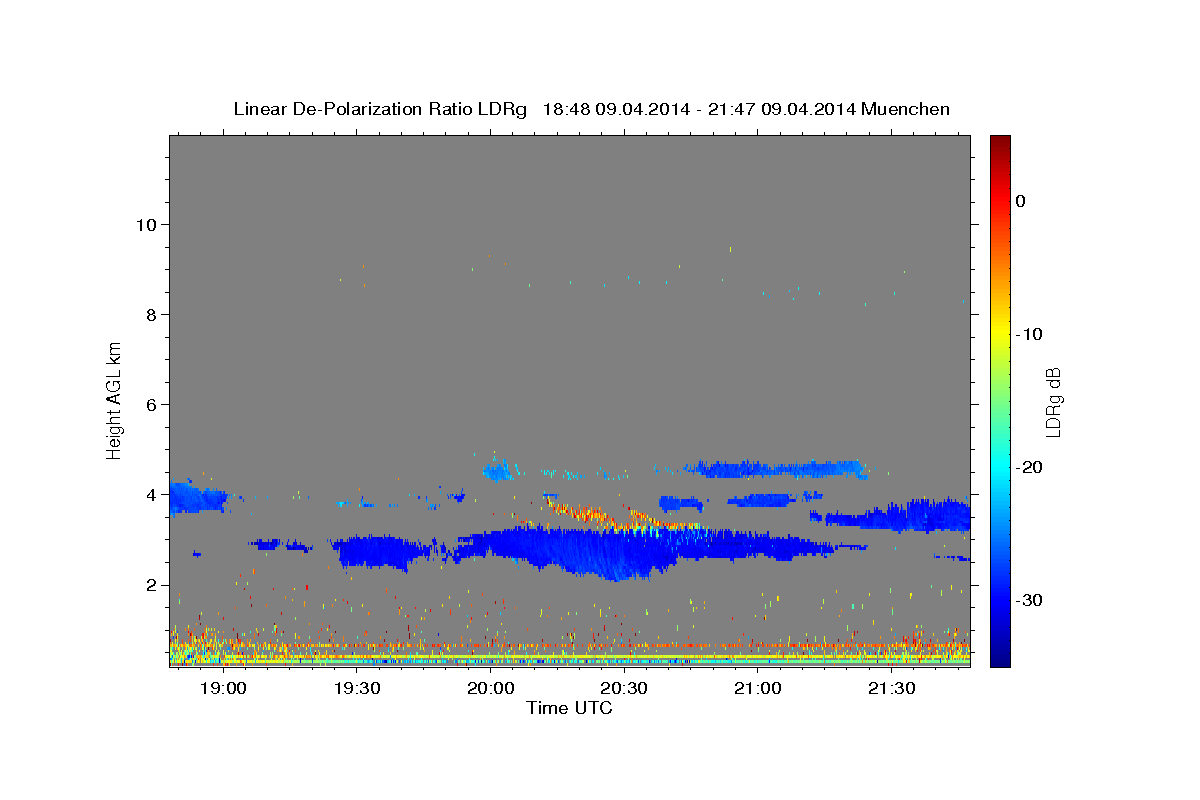
Task: Click the height tick label '4'
Action: click(x=153, y=494)
